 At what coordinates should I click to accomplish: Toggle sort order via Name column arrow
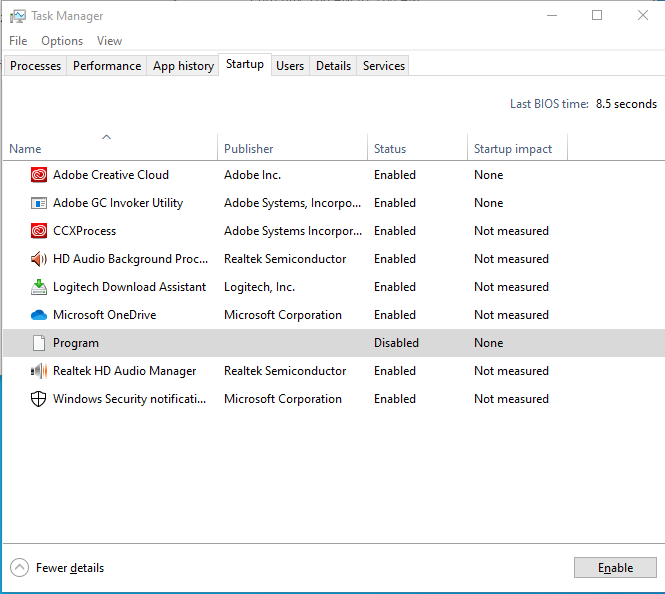pos(106,137)
